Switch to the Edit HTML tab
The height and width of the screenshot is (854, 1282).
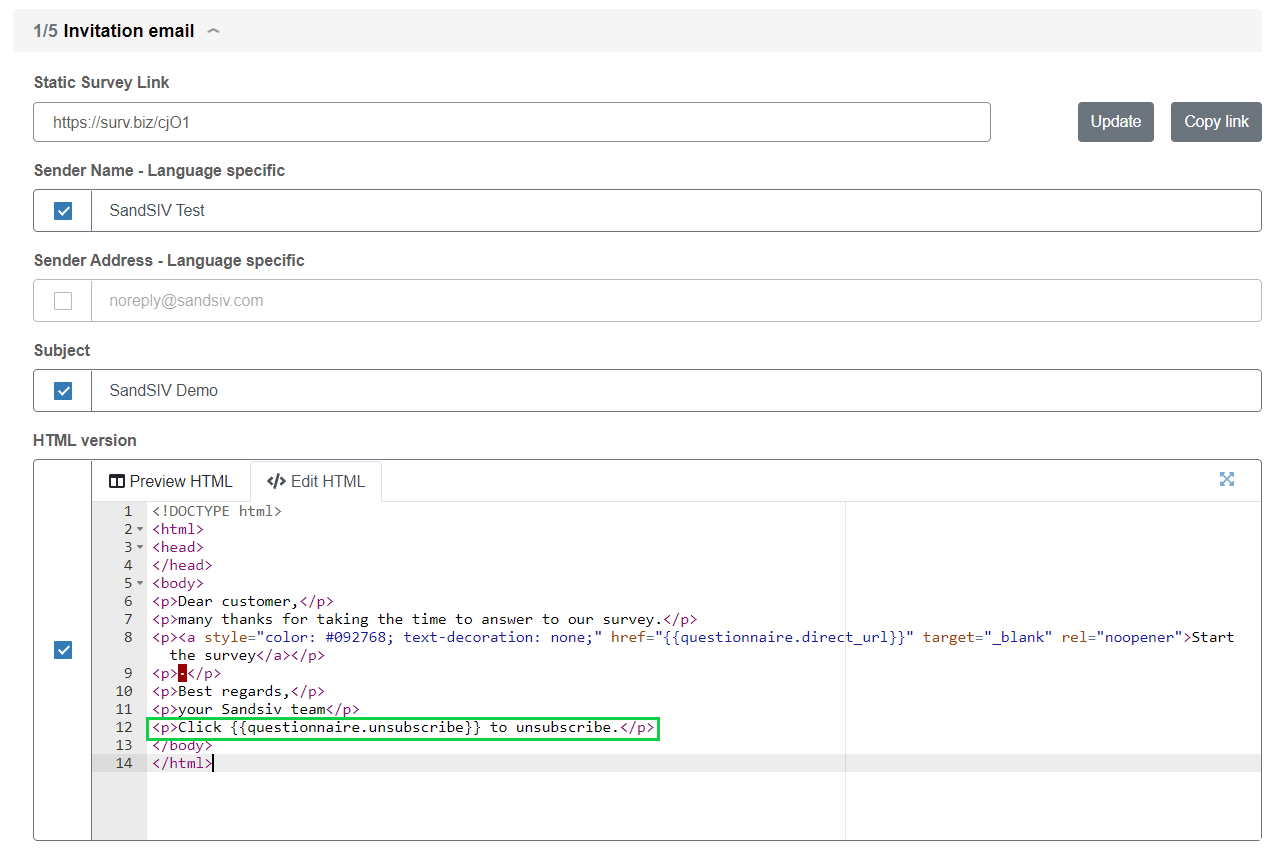(316, 481)
